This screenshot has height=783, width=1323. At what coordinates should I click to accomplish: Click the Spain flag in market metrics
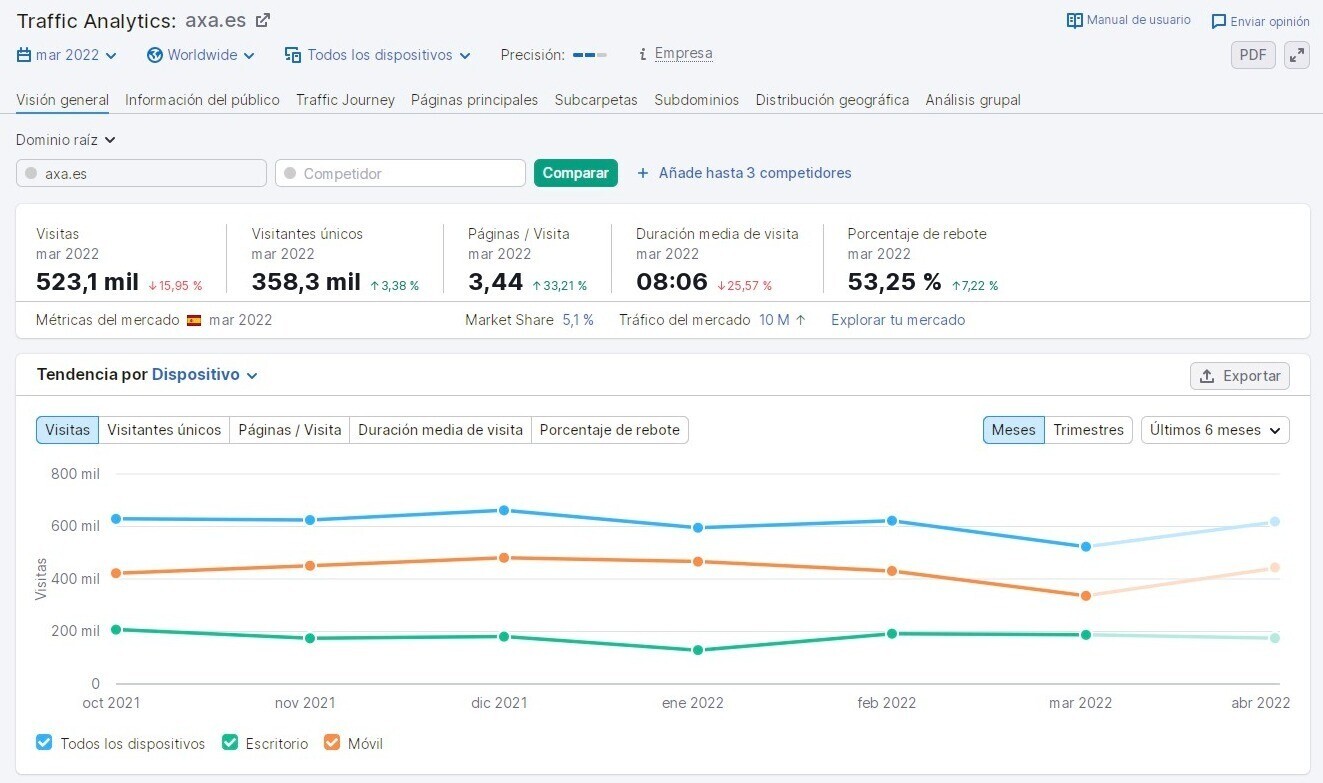click(194, 320)
